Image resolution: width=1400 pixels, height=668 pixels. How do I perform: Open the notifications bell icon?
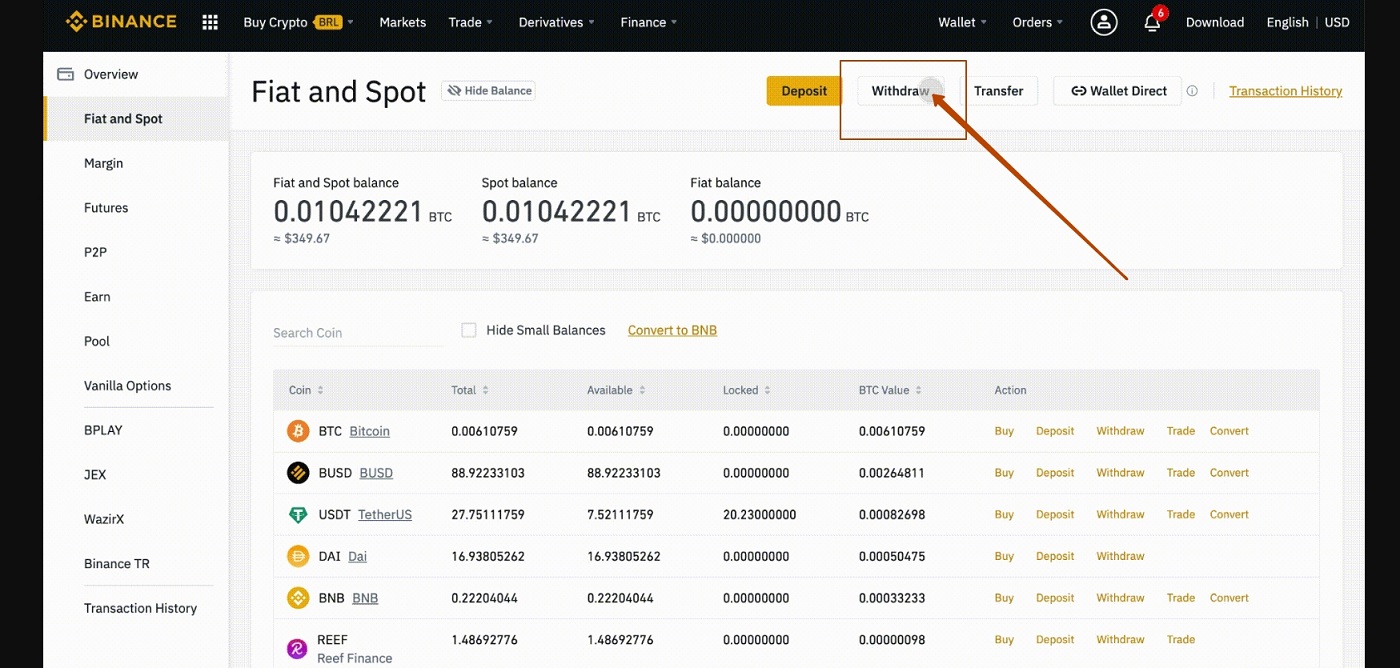(x=1152, y=22)
